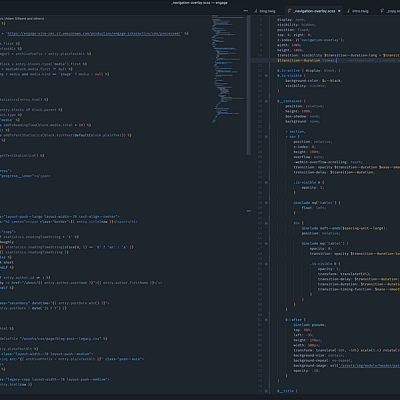Click the '&.is-active { display: block; }' line
This screenshot has width=400, height=400.
click(309, 71)
